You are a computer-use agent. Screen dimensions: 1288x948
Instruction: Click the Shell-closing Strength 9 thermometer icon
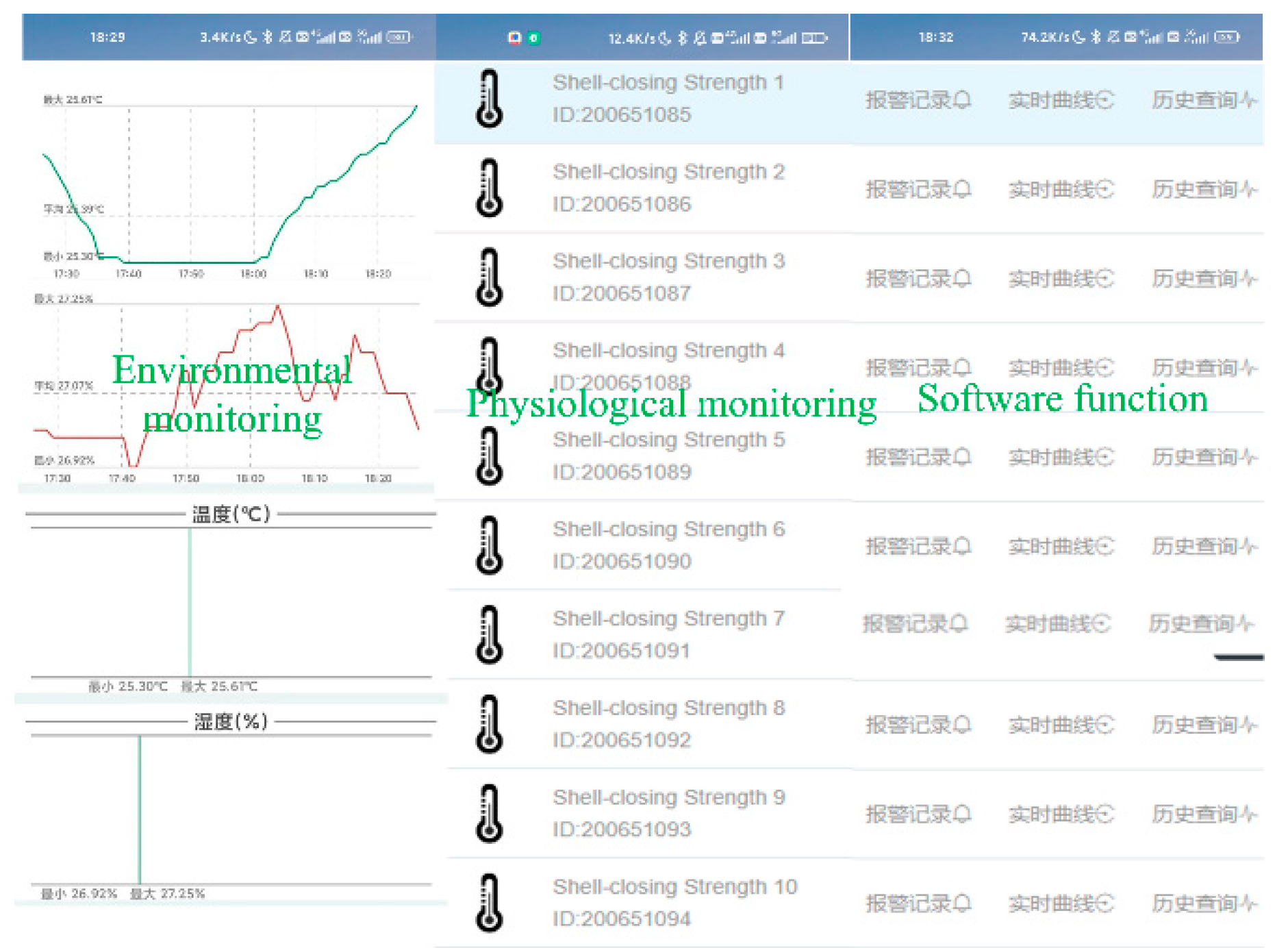489,813
